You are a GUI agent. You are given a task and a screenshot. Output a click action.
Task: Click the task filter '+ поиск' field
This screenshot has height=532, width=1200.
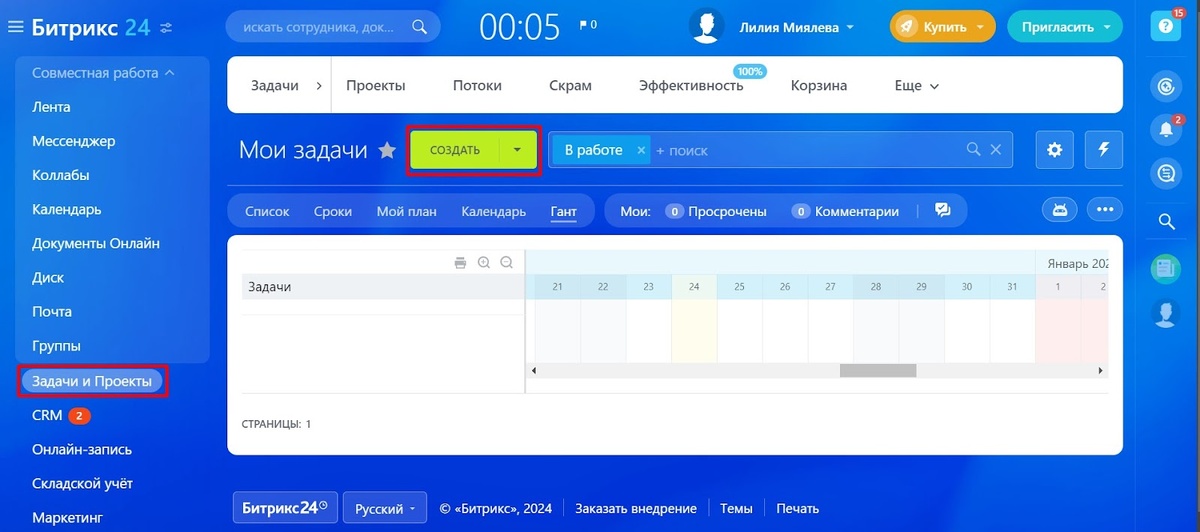point(806,150)
